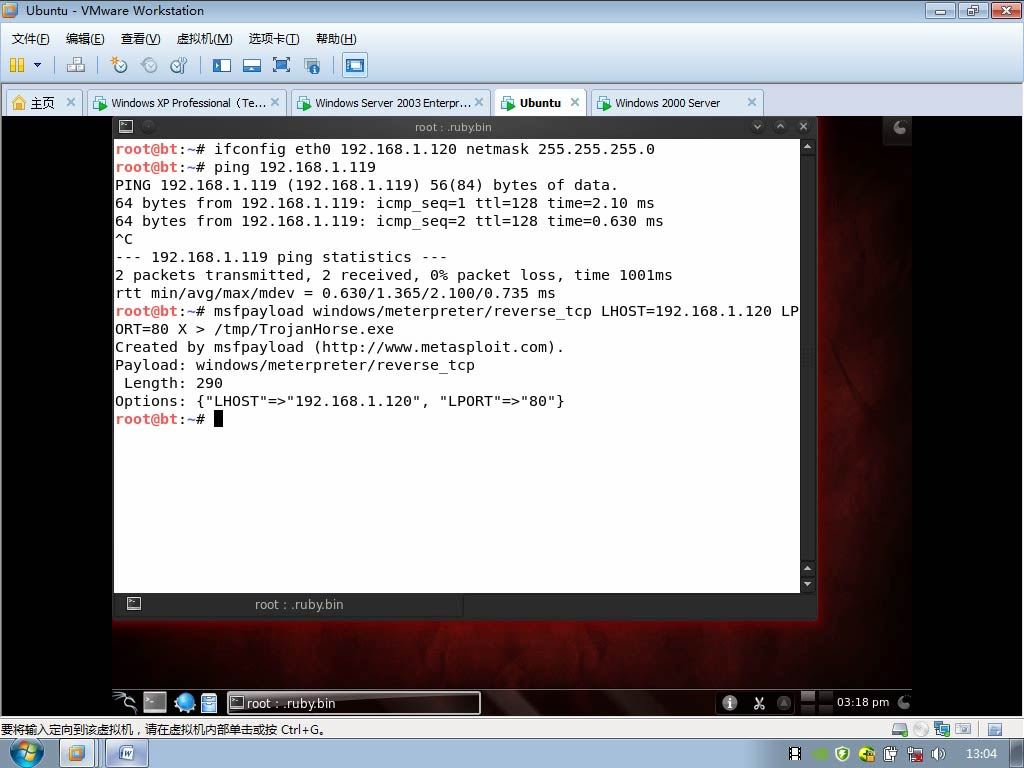Image resolution: width=1024 pixels, height=768 pixels.
Task: Click the 'Length: 290' output line
Action: (x=173, y=383)
